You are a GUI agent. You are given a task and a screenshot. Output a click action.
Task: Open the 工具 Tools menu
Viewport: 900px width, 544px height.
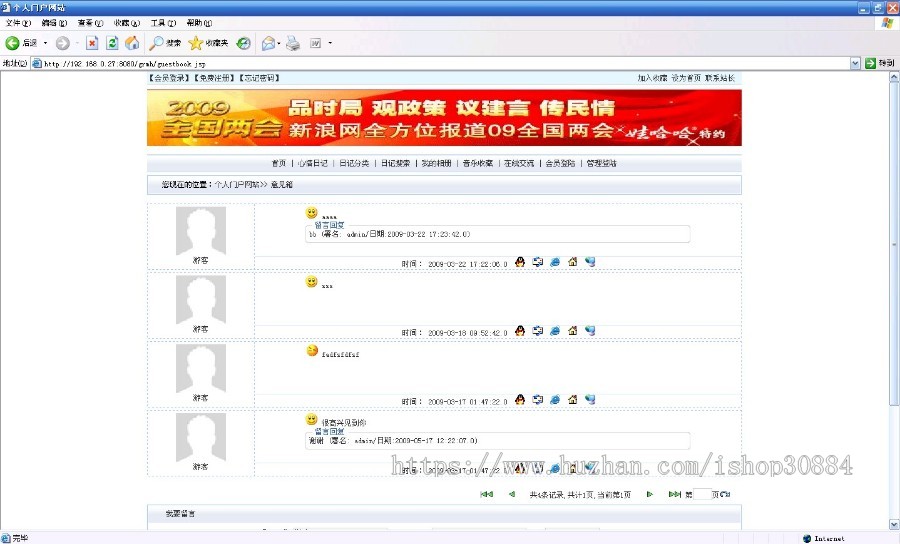pos(163,23)
